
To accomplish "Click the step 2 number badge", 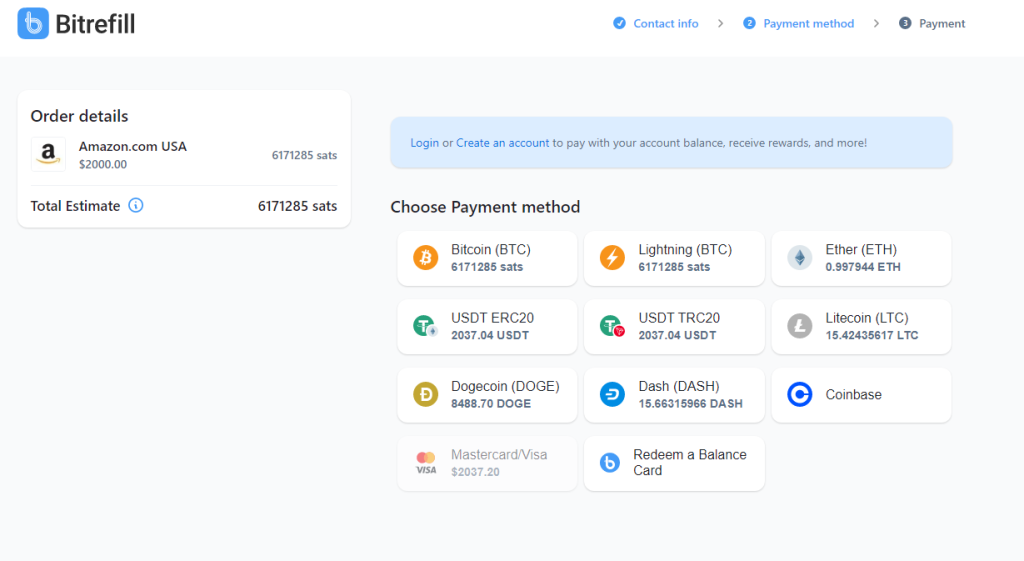I will [x=749, y=24].
